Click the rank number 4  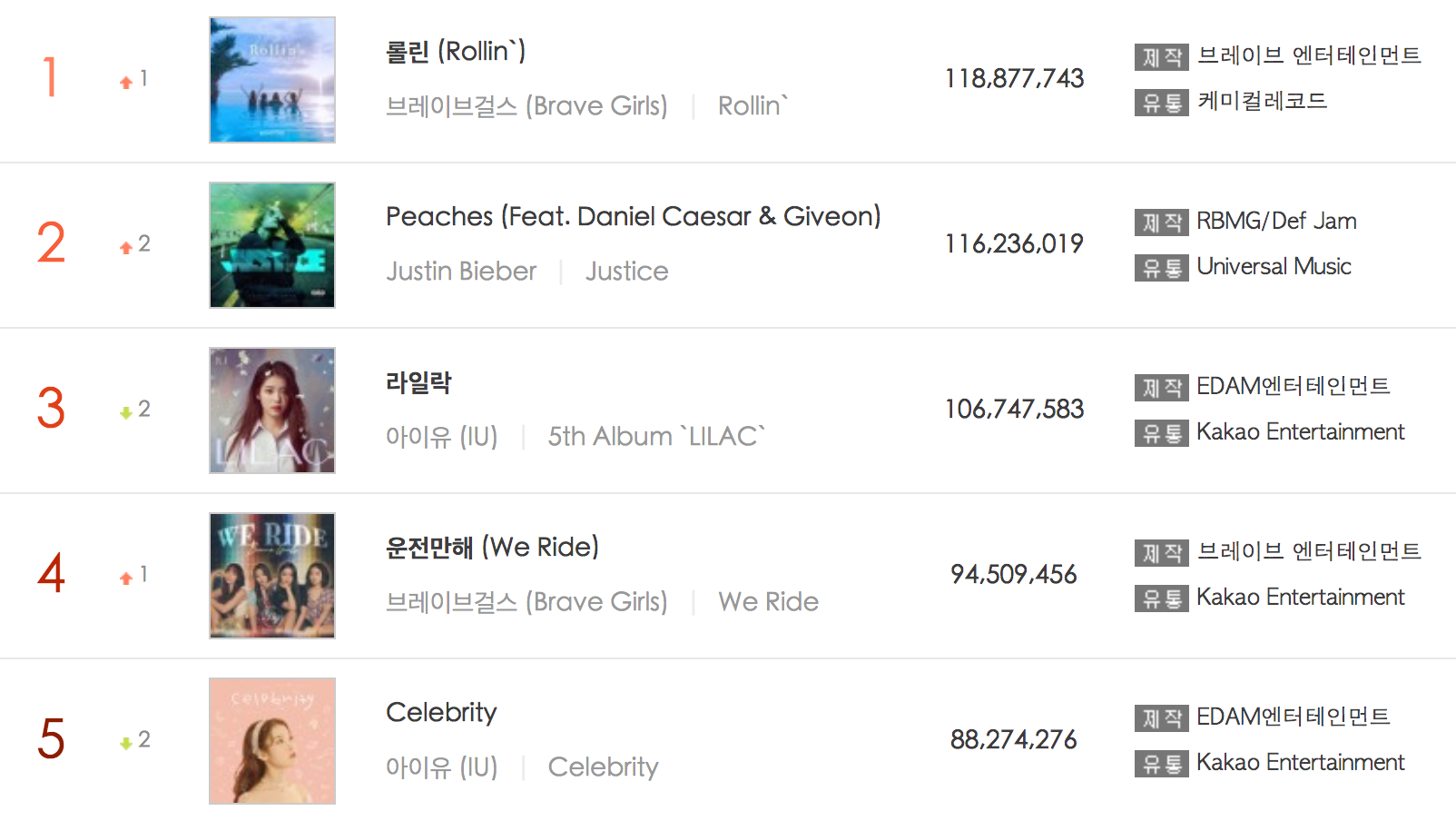(52, 574)
